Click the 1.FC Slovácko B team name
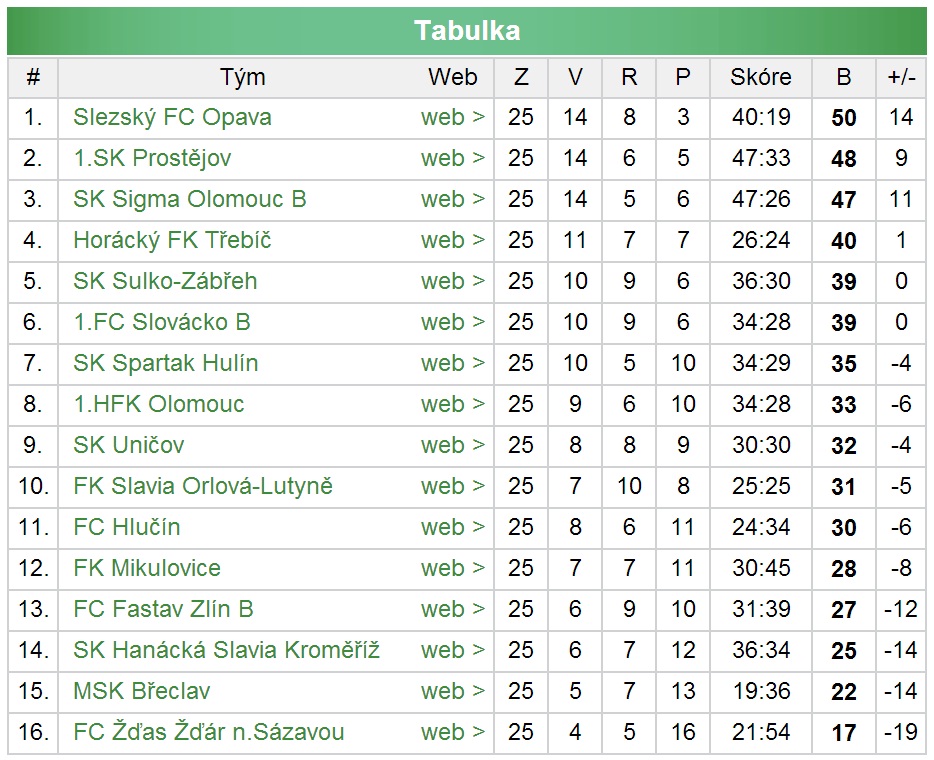Screen dimensions: 934x760 (x=161, y=322)
